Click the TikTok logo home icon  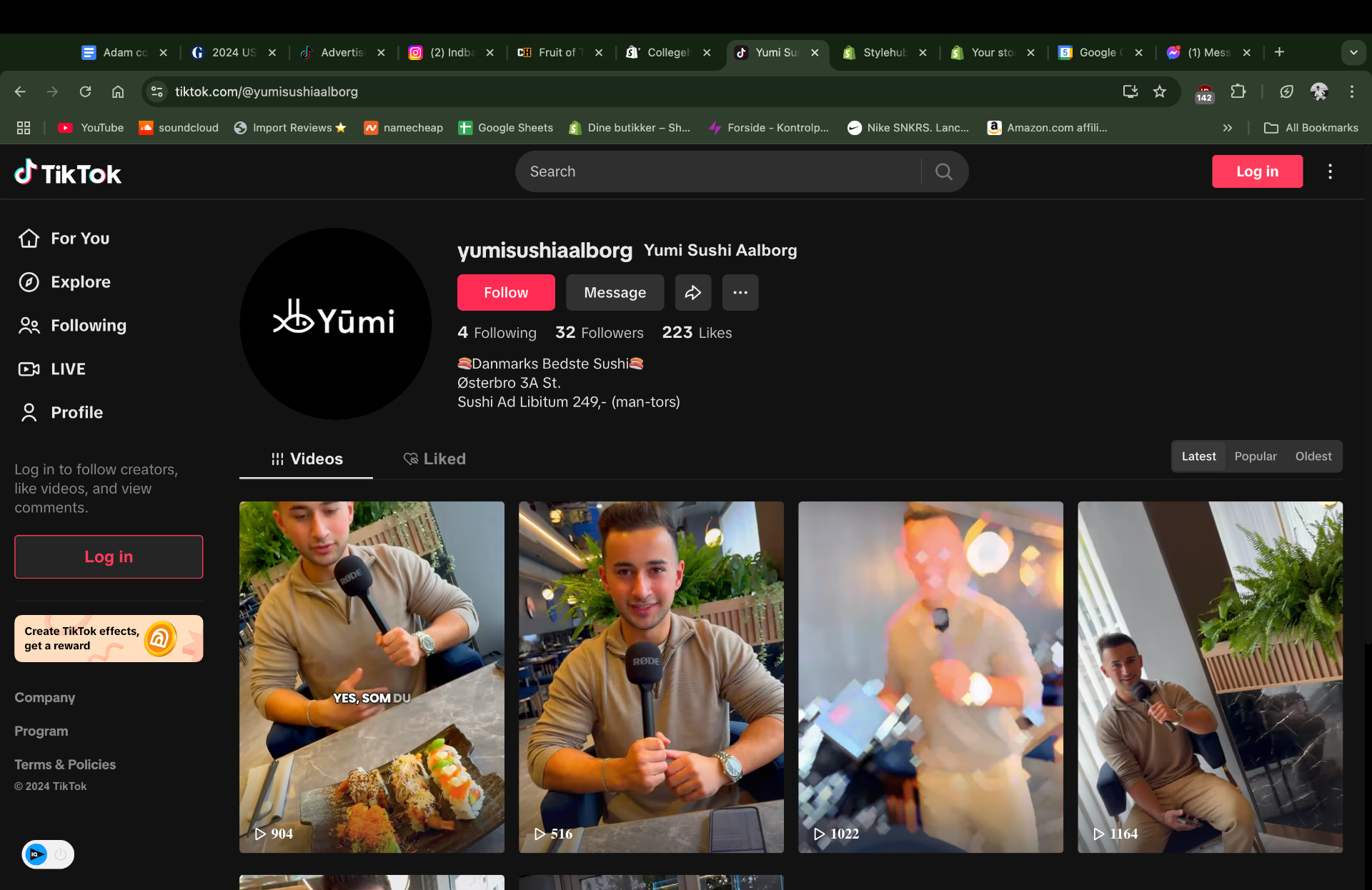(68, 172)
